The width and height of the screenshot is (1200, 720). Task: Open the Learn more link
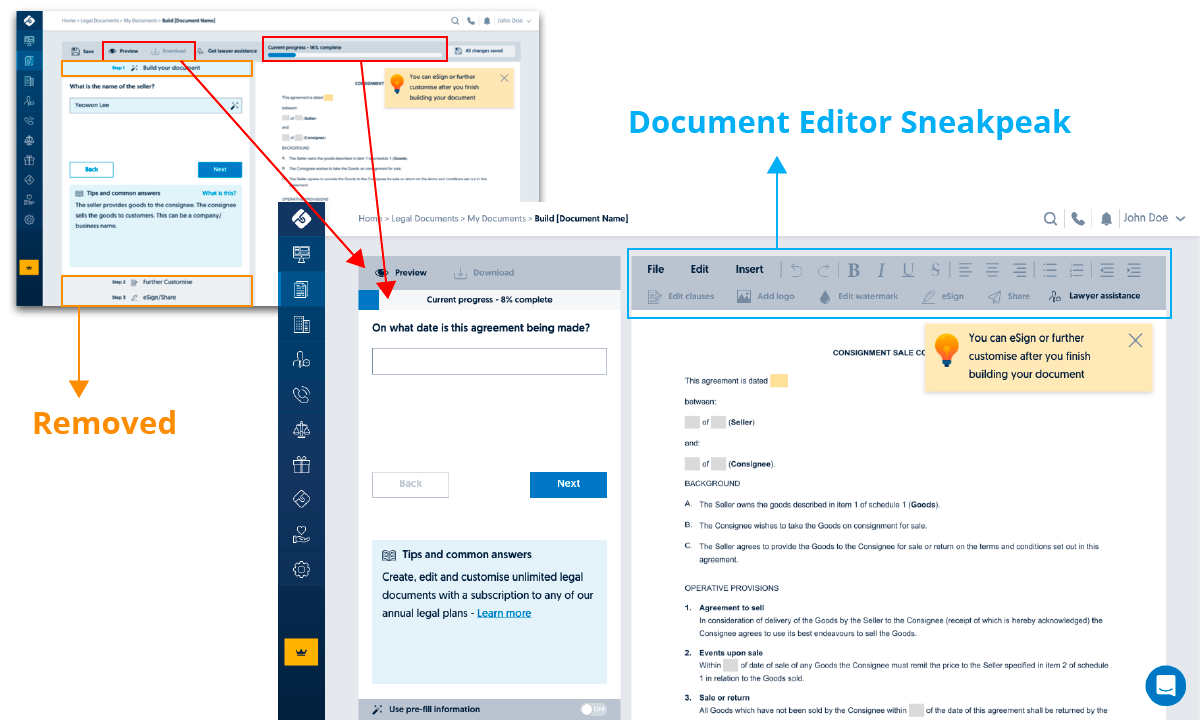point(504,613)
